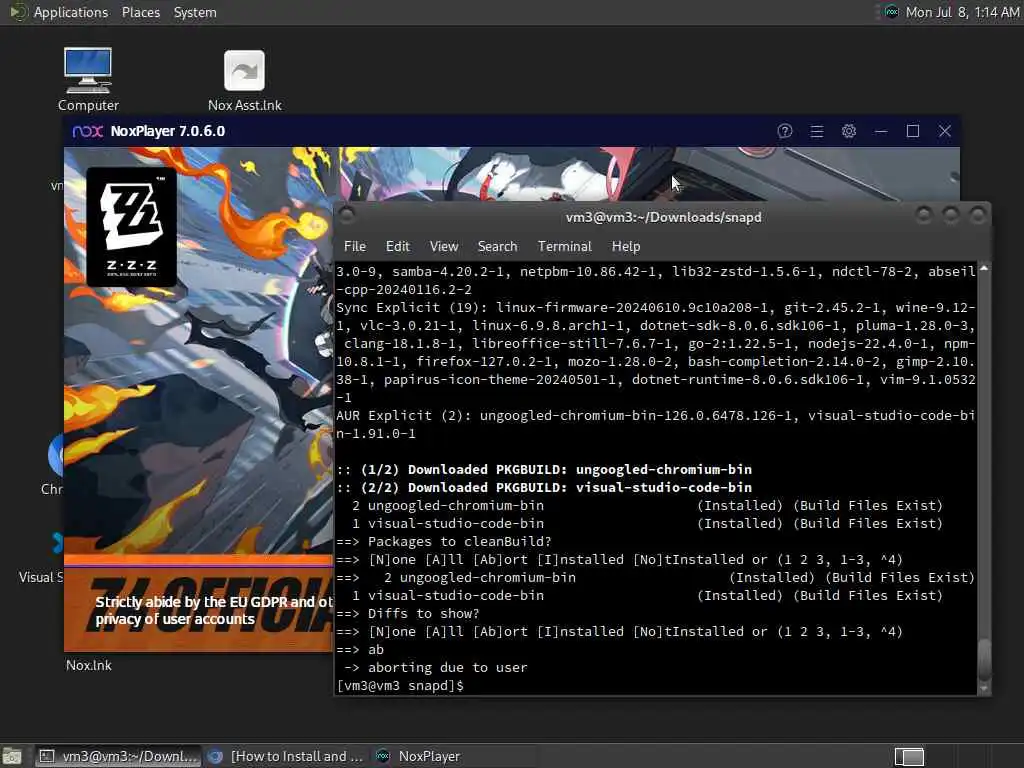Screen dimensions: 1024x768
Task: Open the Nox Asst.lnk desktop shortcut
Action: click(244, 81)
